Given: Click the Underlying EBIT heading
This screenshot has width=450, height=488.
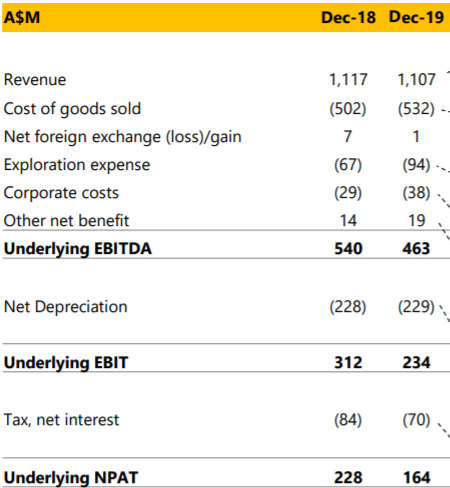Looking at the screenshot, I should coord(66,363).
